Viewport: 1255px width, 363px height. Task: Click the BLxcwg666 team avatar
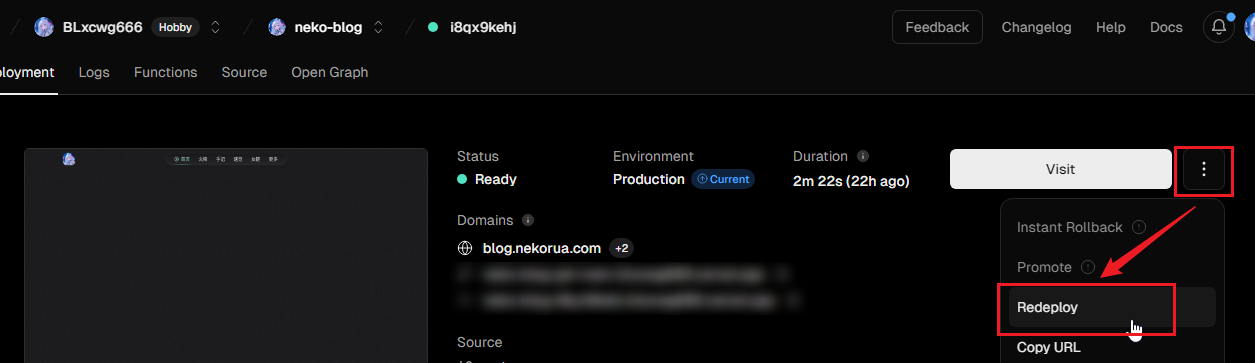point(44,27)
